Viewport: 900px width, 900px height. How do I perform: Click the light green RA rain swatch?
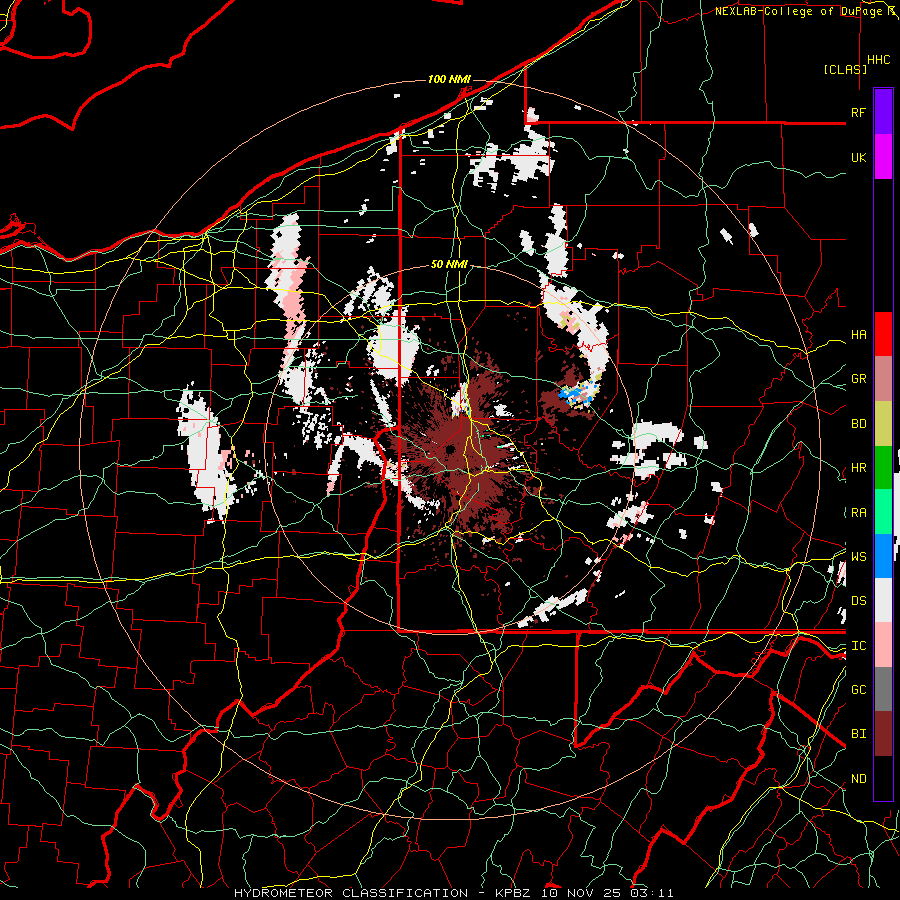[883, 512]
